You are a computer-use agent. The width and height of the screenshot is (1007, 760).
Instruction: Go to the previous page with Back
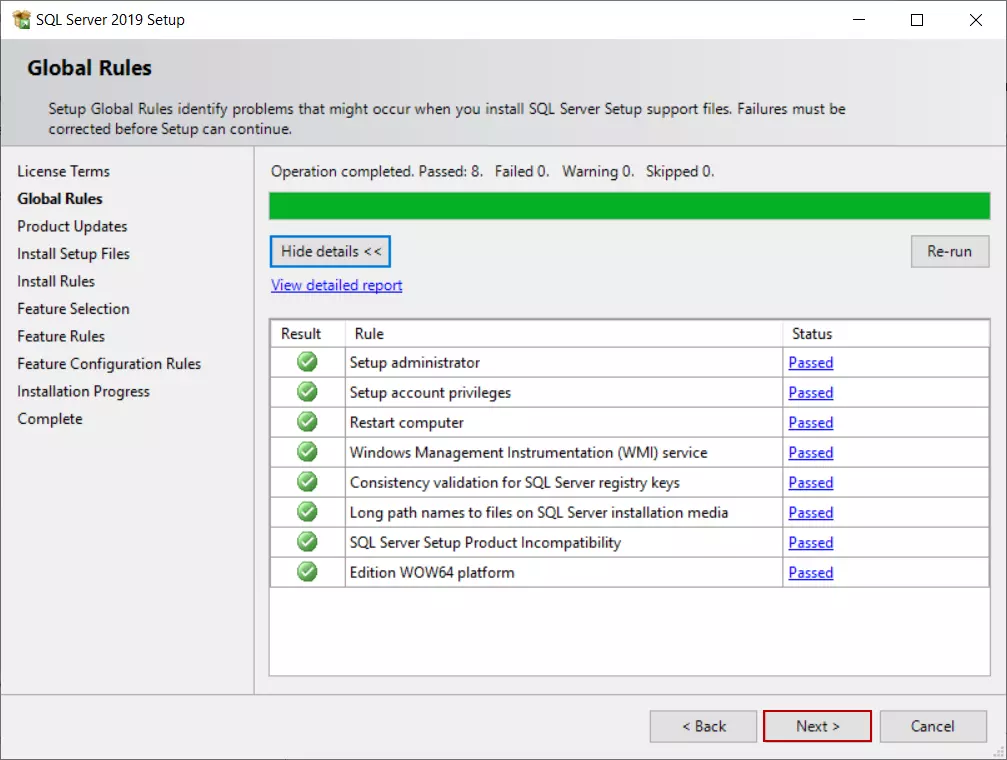[703, 726]
